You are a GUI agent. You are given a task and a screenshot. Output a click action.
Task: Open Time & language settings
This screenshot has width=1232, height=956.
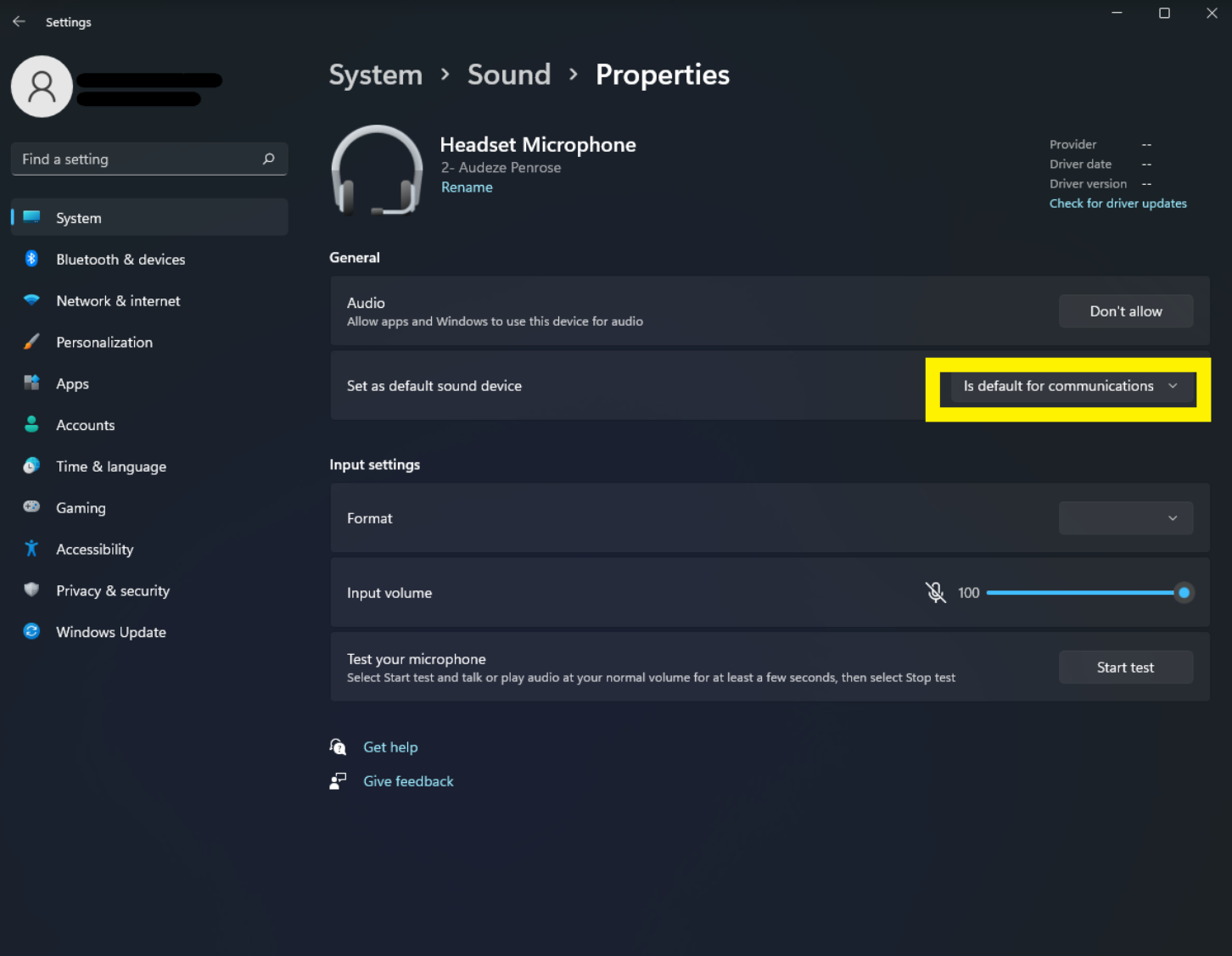point(149,466)
